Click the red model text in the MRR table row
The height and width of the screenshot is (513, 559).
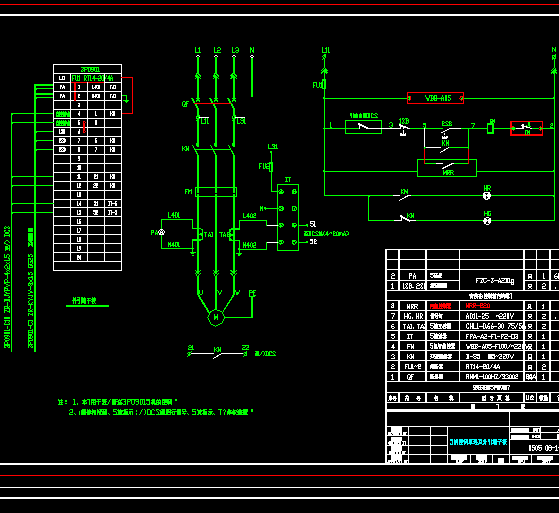[478, 306]
